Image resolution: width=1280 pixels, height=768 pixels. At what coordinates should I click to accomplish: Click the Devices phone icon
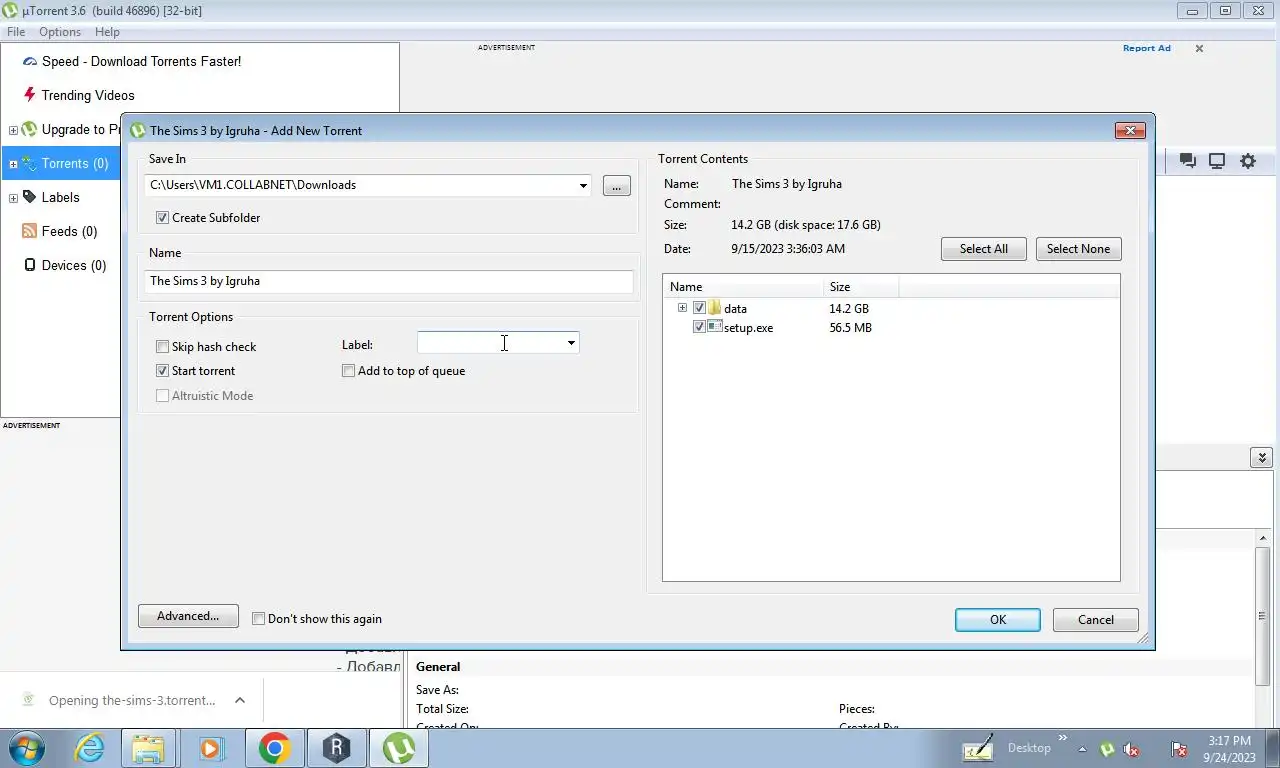click(30, 265)
